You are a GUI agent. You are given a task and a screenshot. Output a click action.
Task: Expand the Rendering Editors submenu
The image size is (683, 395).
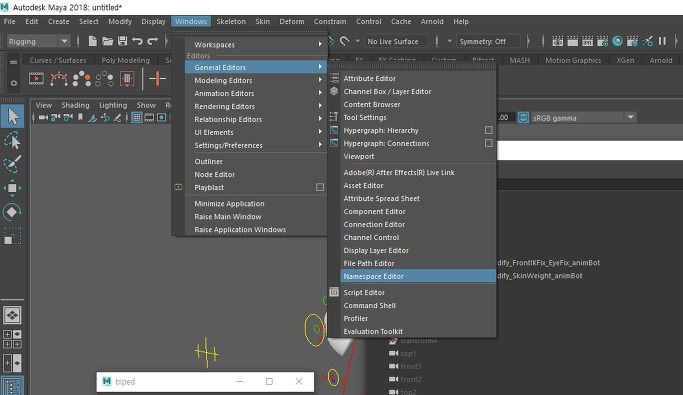tap(256, 106)
